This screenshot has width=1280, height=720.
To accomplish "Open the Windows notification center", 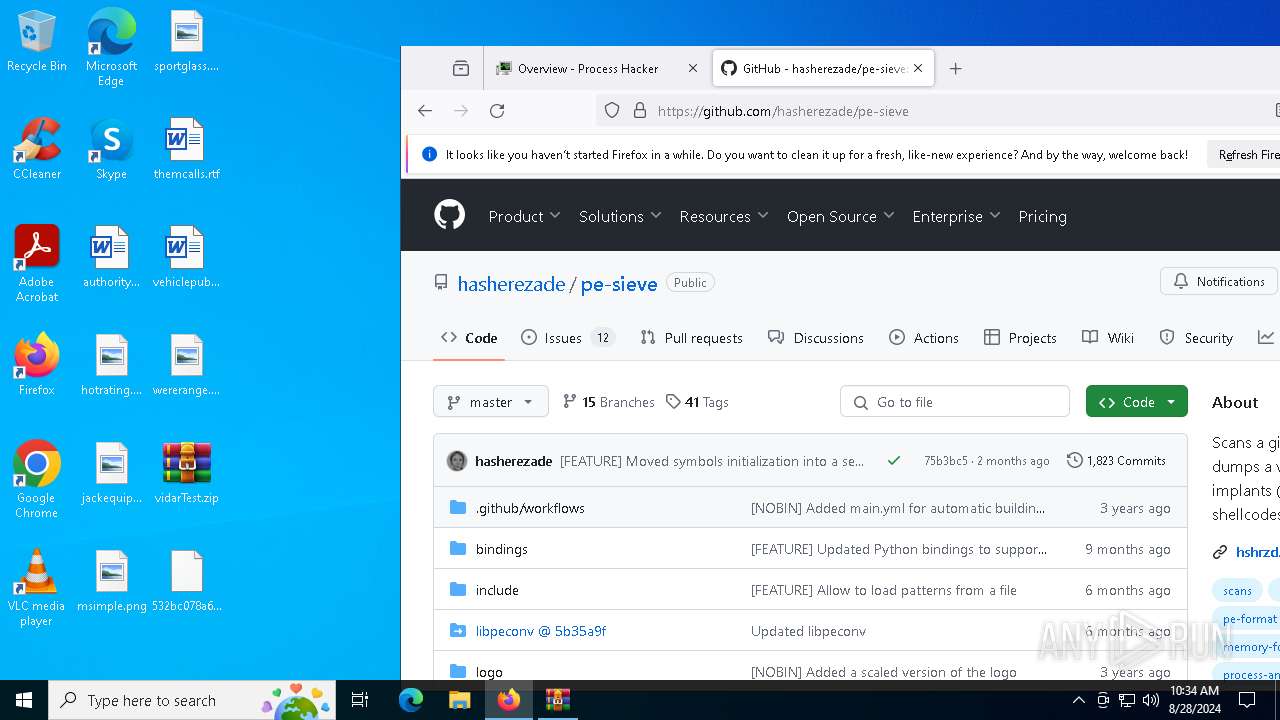I will (1247, 700).
